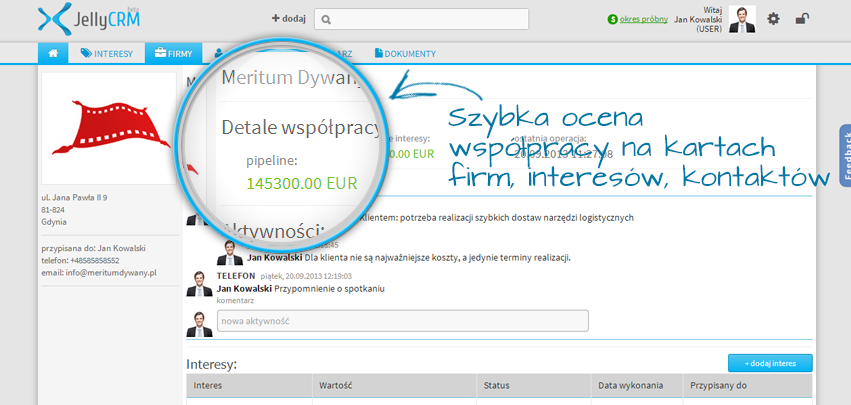Screen dimensions: 851x405
Task: Click the '+ dodaj' button
Action: point(290,19)
